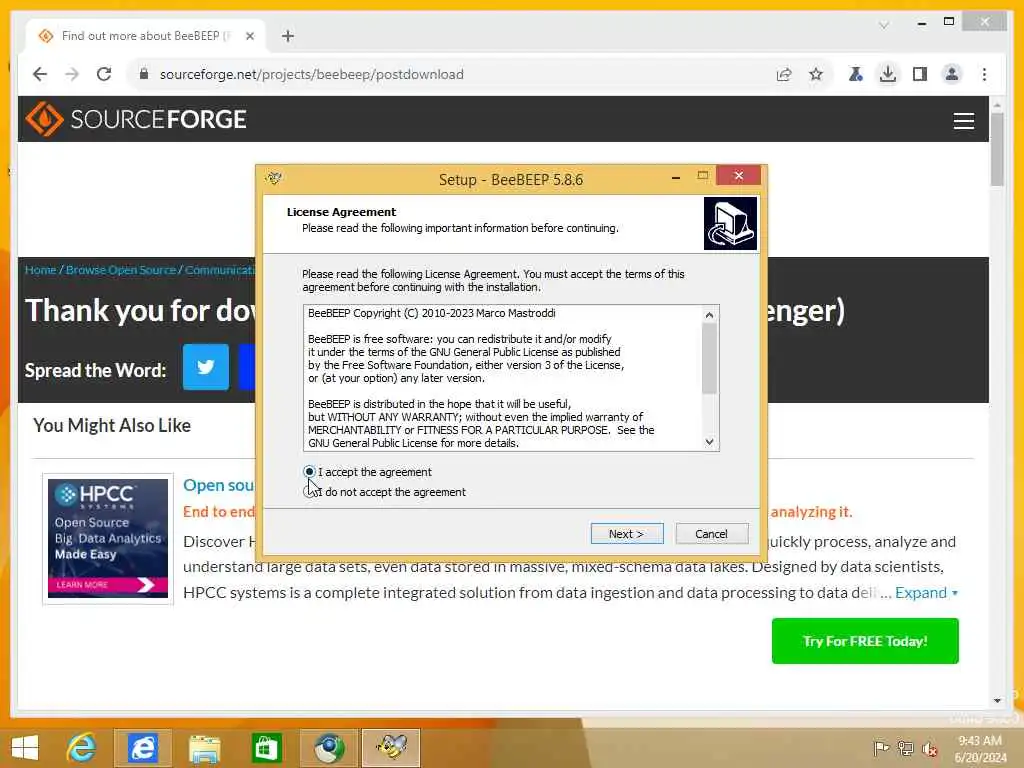The image size is (1024, 768).
Task: Launch Internet Explorer from the taskbar
Action: coord(81,748)
